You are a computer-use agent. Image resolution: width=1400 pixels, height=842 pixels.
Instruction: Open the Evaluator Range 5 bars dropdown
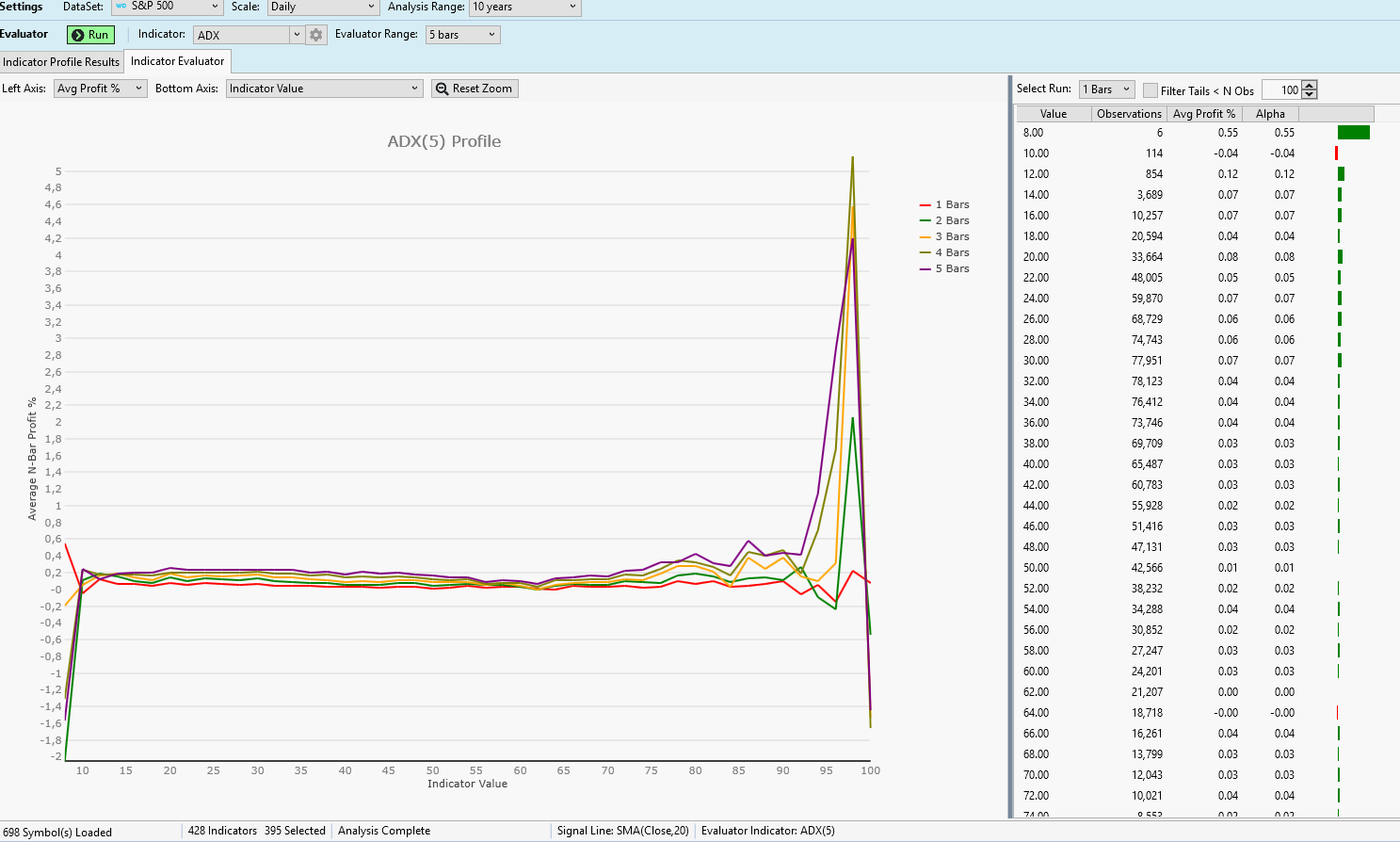point(491,35)
